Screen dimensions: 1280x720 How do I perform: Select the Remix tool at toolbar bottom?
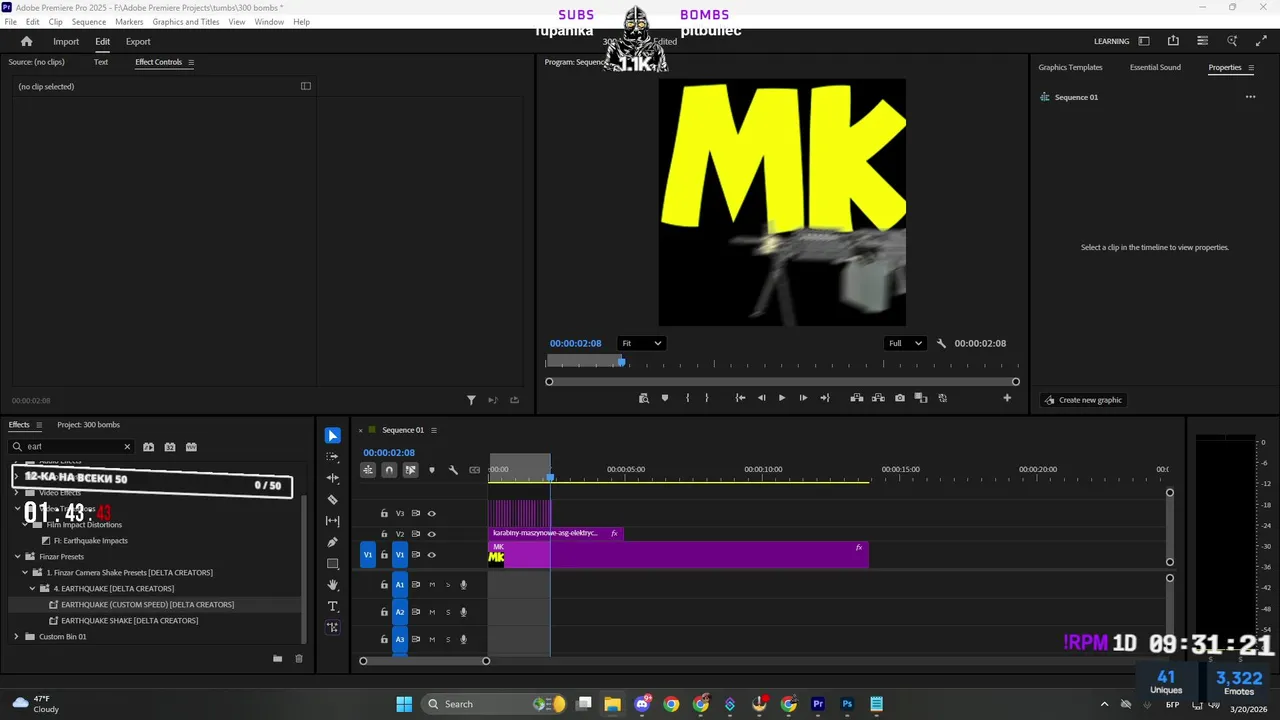coord(333,628)
